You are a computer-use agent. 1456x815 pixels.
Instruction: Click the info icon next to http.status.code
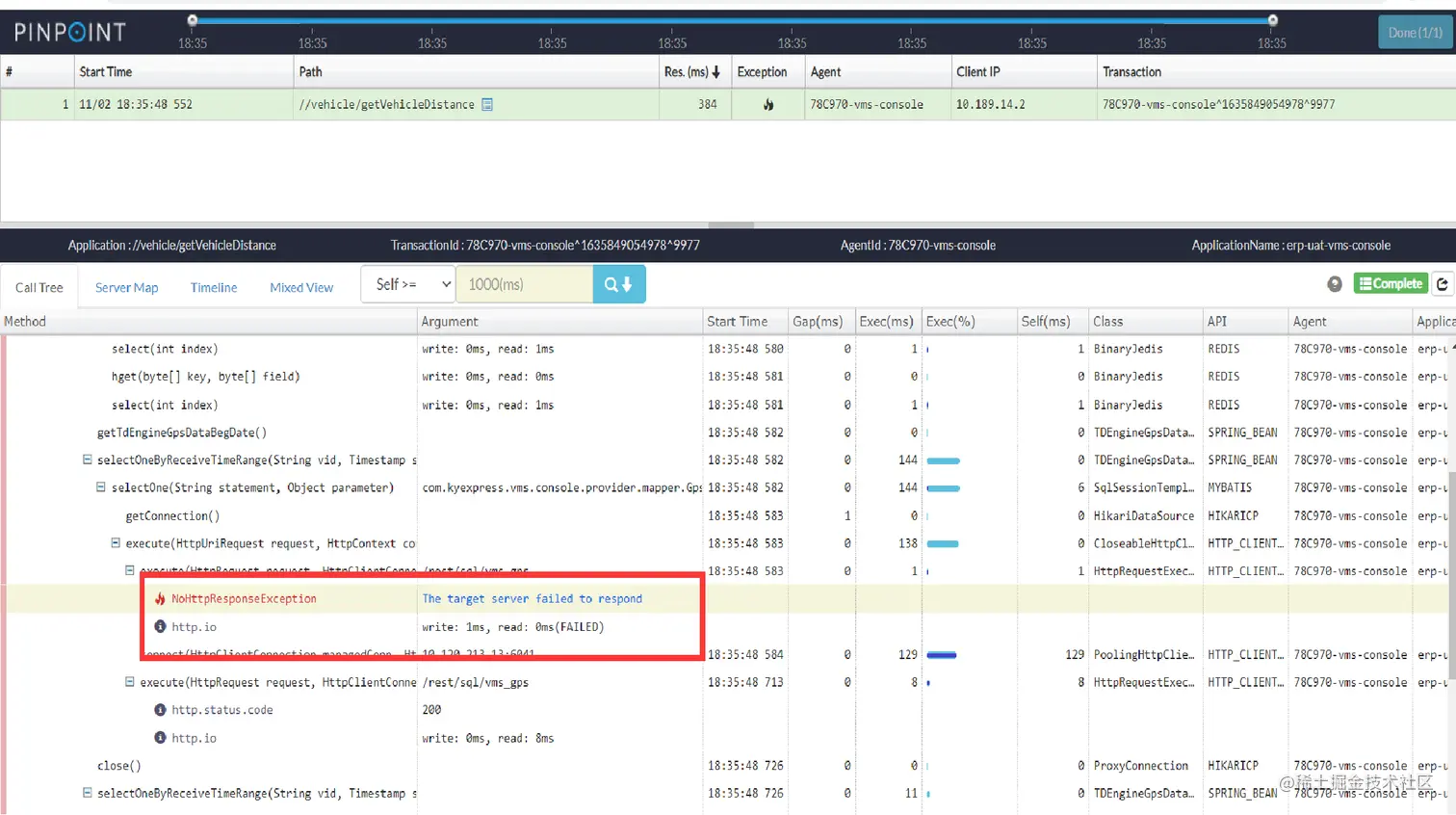click(161, 710)
